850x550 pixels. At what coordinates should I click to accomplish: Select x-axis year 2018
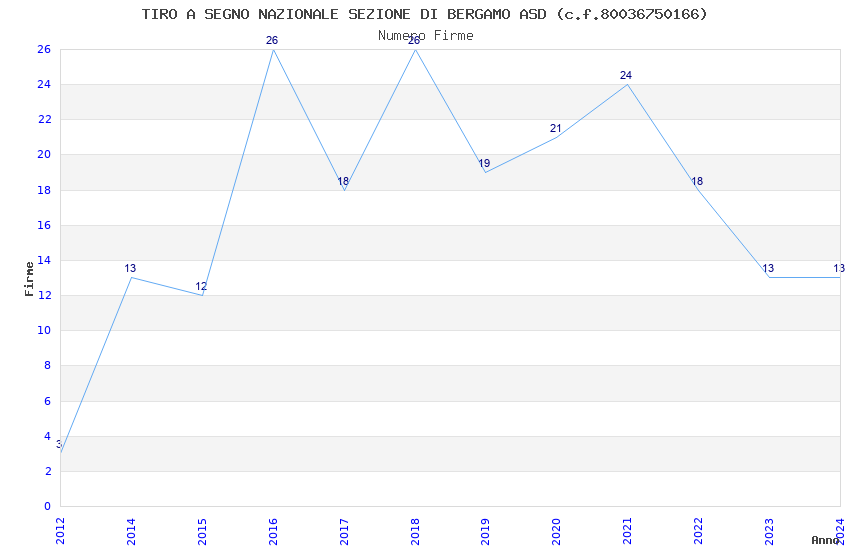pyautogui.click(x=415, y=531)
